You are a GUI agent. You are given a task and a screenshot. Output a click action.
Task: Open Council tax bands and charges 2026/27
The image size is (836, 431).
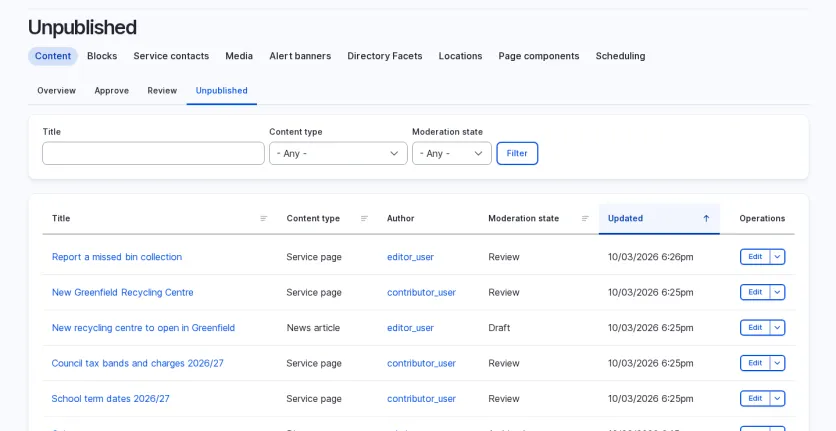click(x=138, y=363)
